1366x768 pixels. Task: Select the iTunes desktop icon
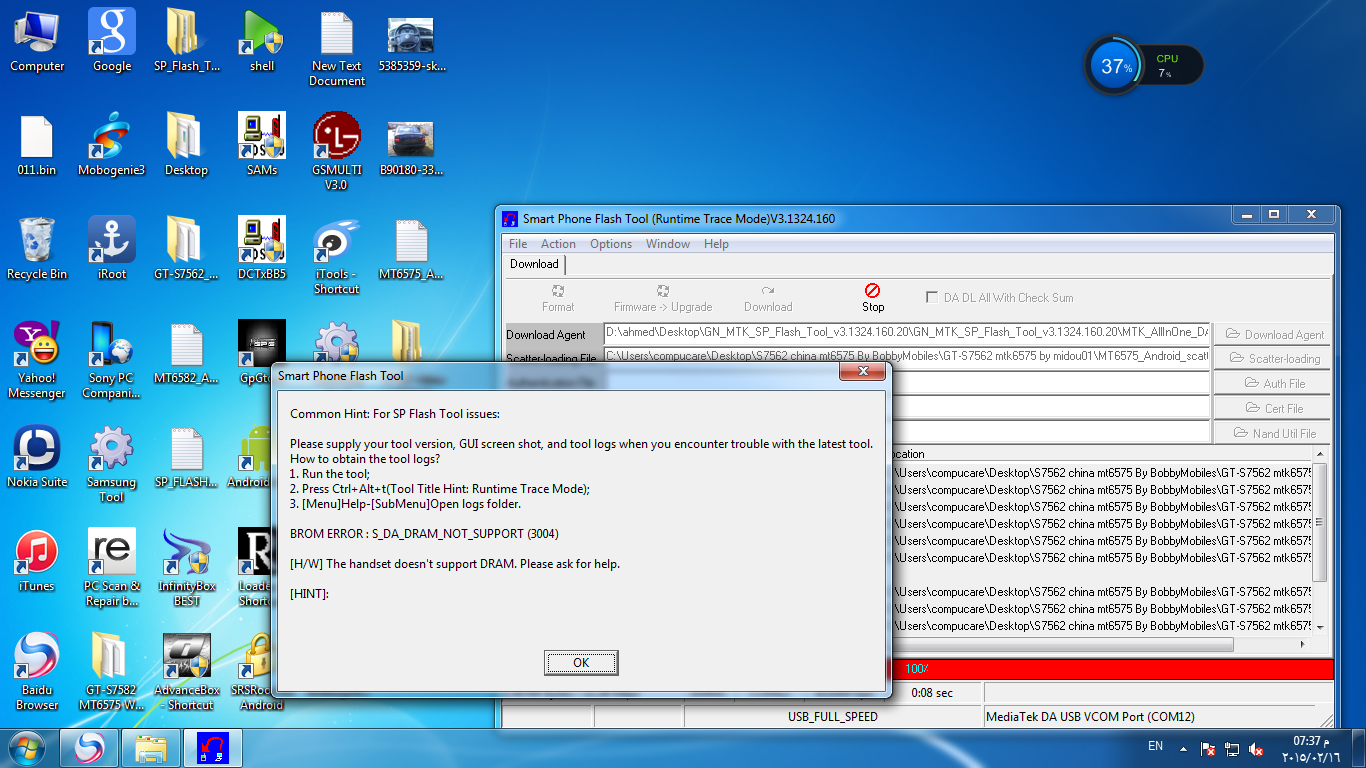pyautogui.click(x=37, y=561)
